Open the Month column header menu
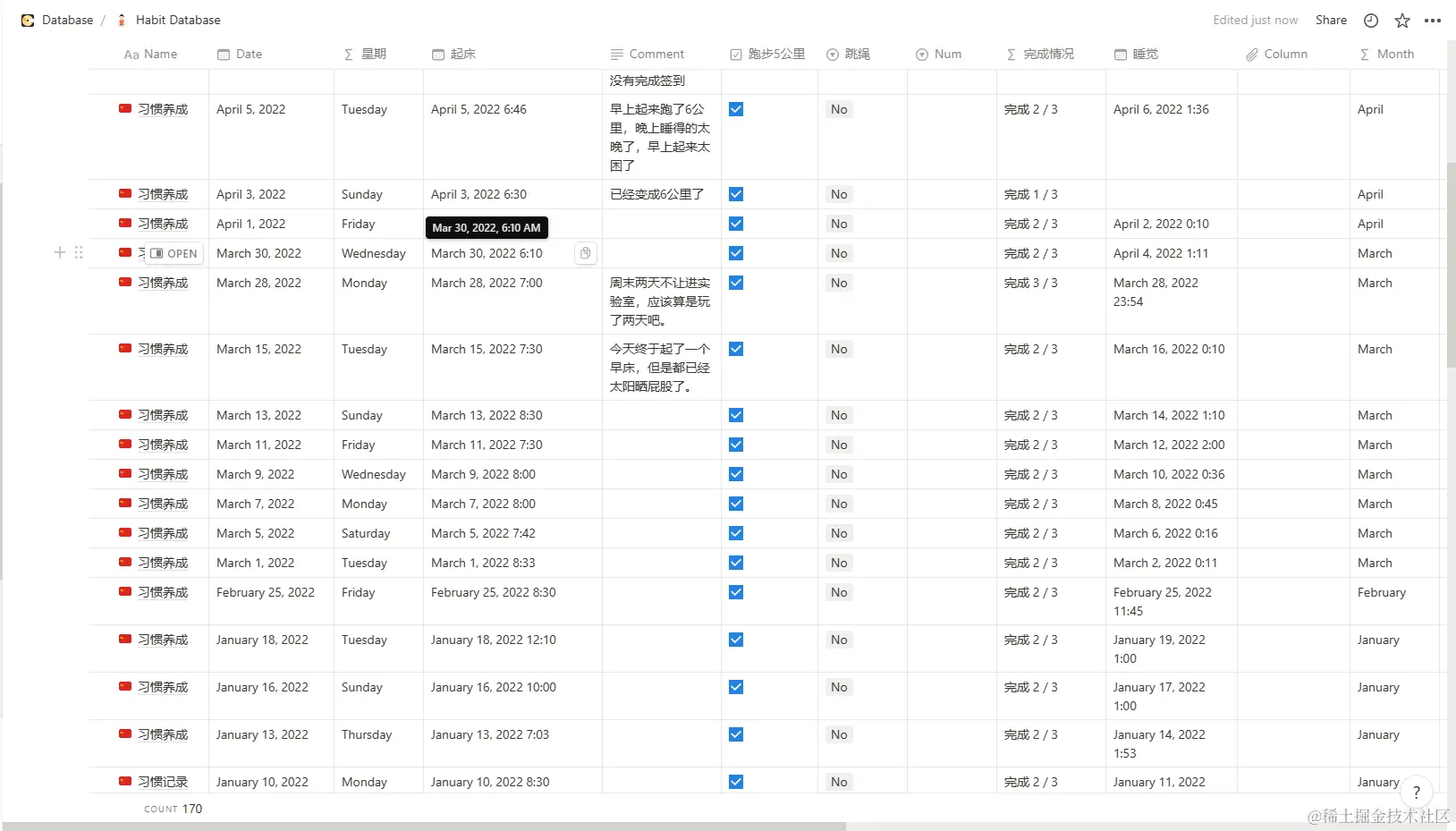 click(1386, 55)
